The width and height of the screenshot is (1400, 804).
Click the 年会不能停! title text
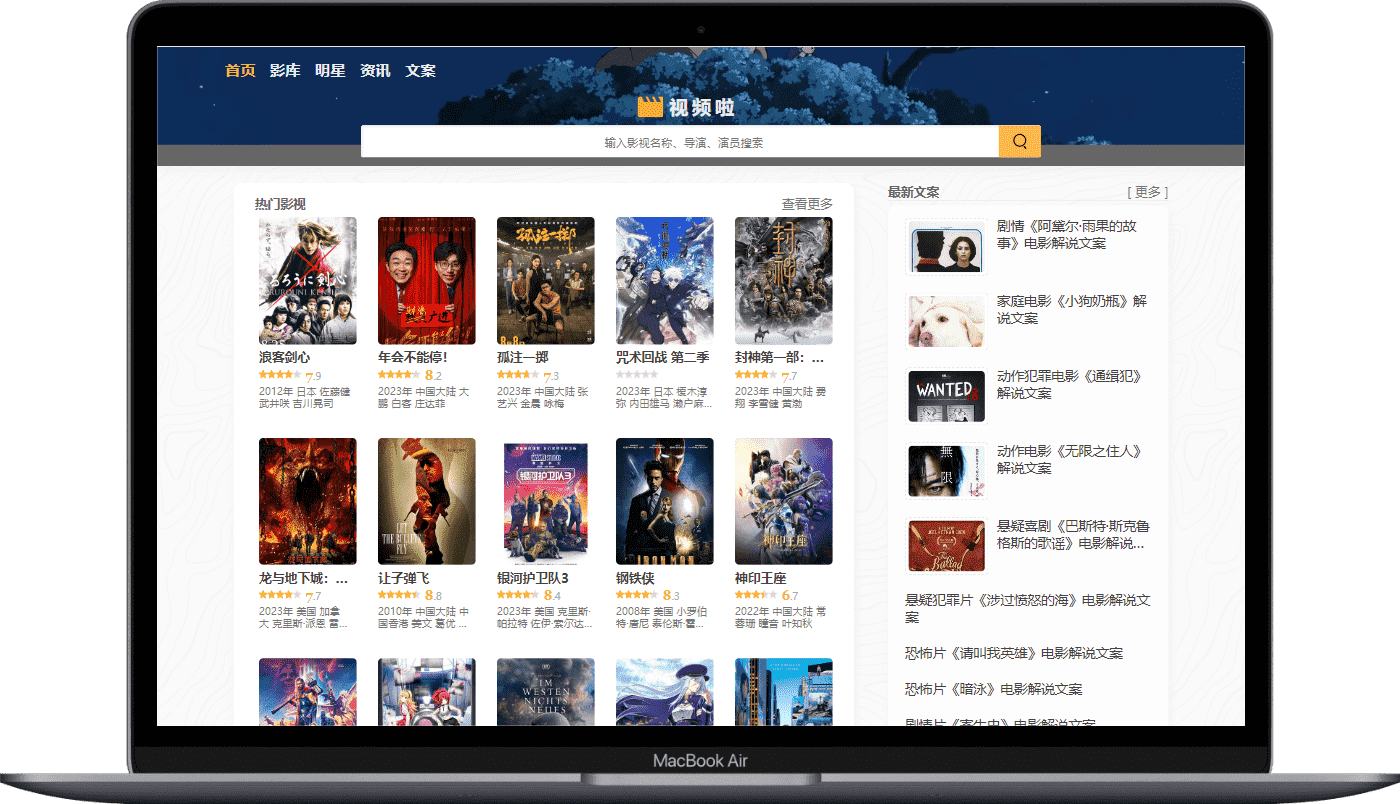coord(413,357)
